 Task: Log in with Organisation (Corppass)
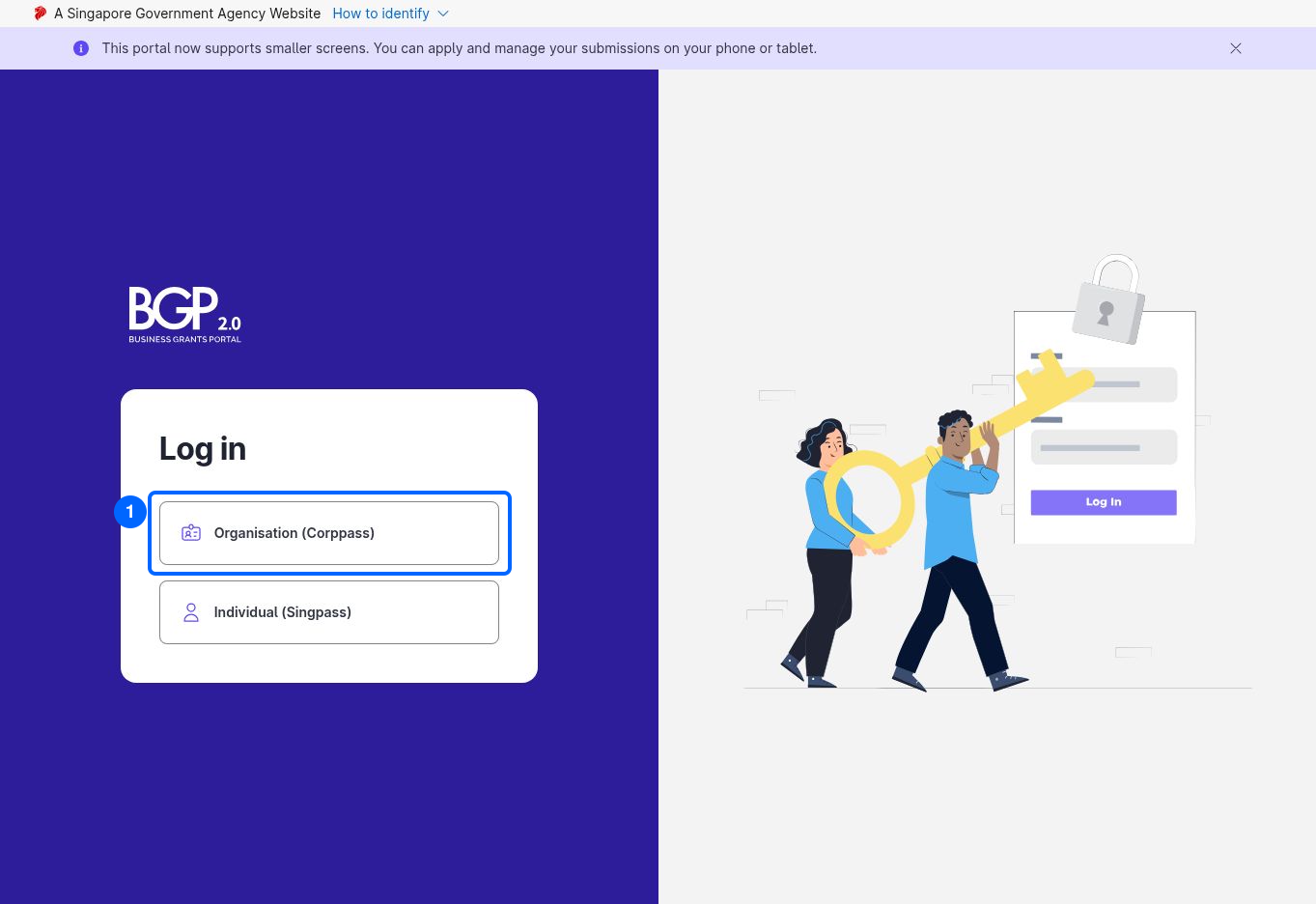click(329, 533)
